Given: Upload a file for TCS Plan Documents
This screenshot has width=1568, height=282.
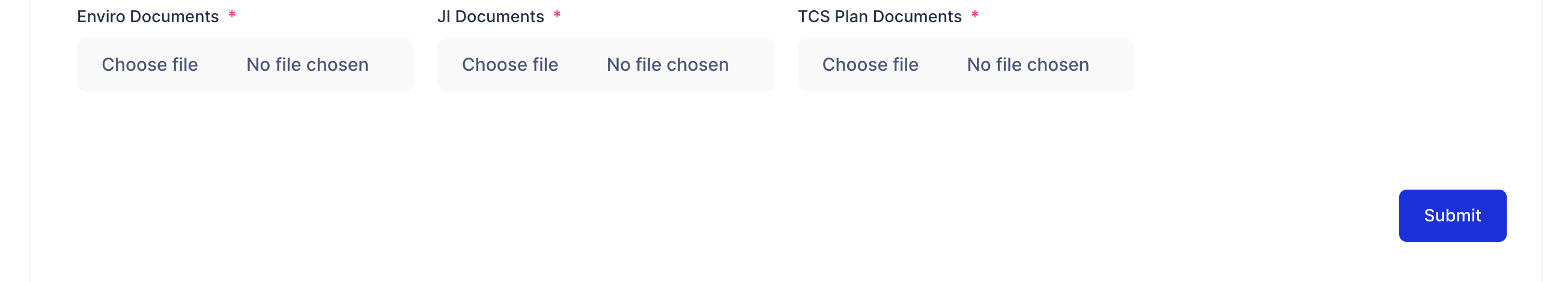Looking at the screenshot, I should pos(870,64).
